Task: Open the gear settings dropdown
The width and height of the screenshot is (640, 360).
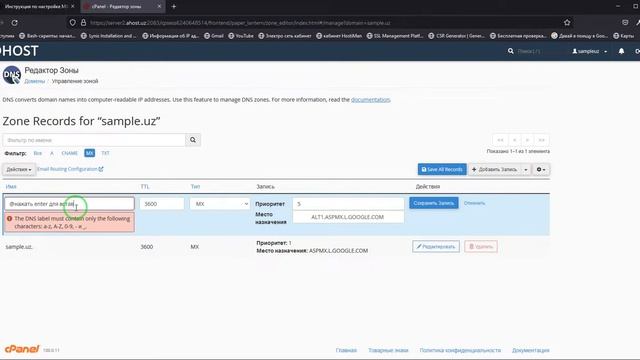Action: tap(541, 169)
